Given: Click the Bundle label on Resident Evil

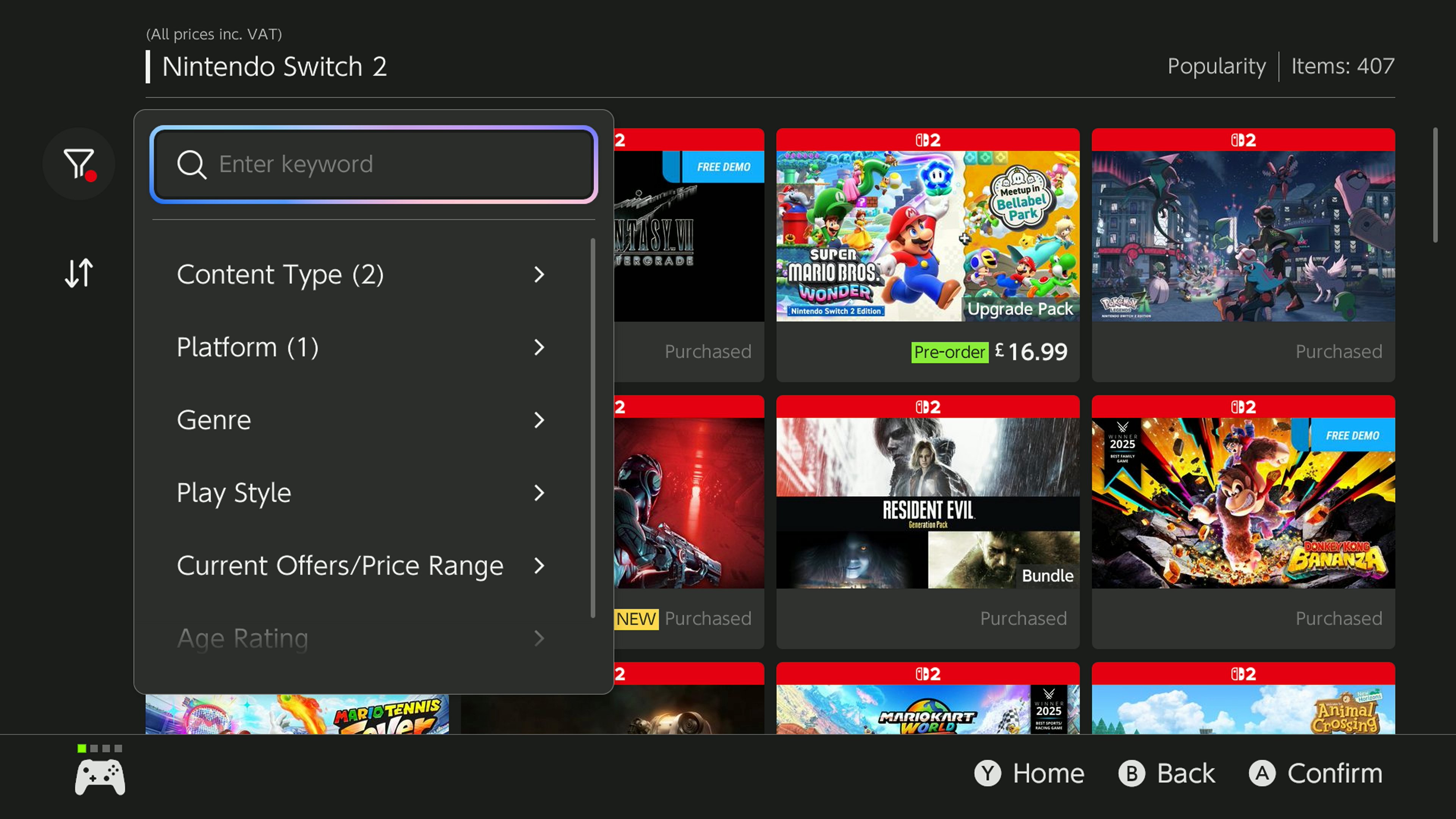Looking at the screenshot, I should point(1047,576).
